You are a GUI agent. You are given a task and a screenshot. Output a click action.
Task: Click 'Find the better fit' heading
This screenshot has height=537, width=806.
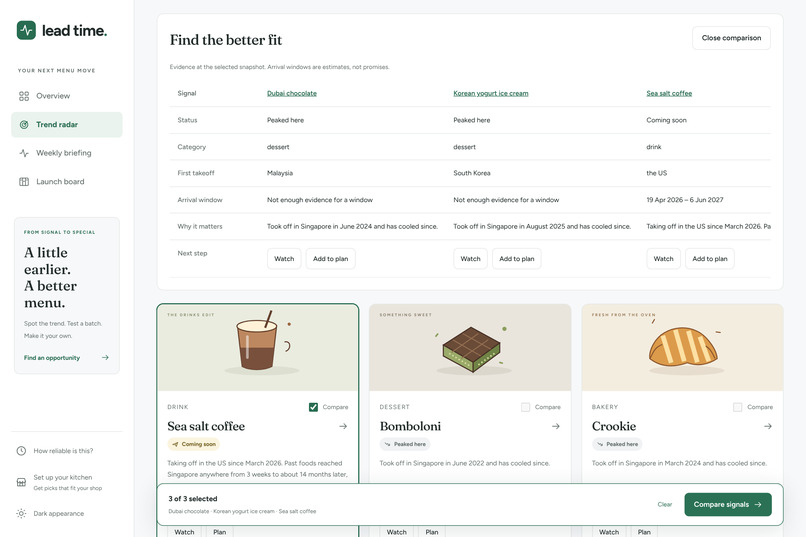click(x=226, y=40)
